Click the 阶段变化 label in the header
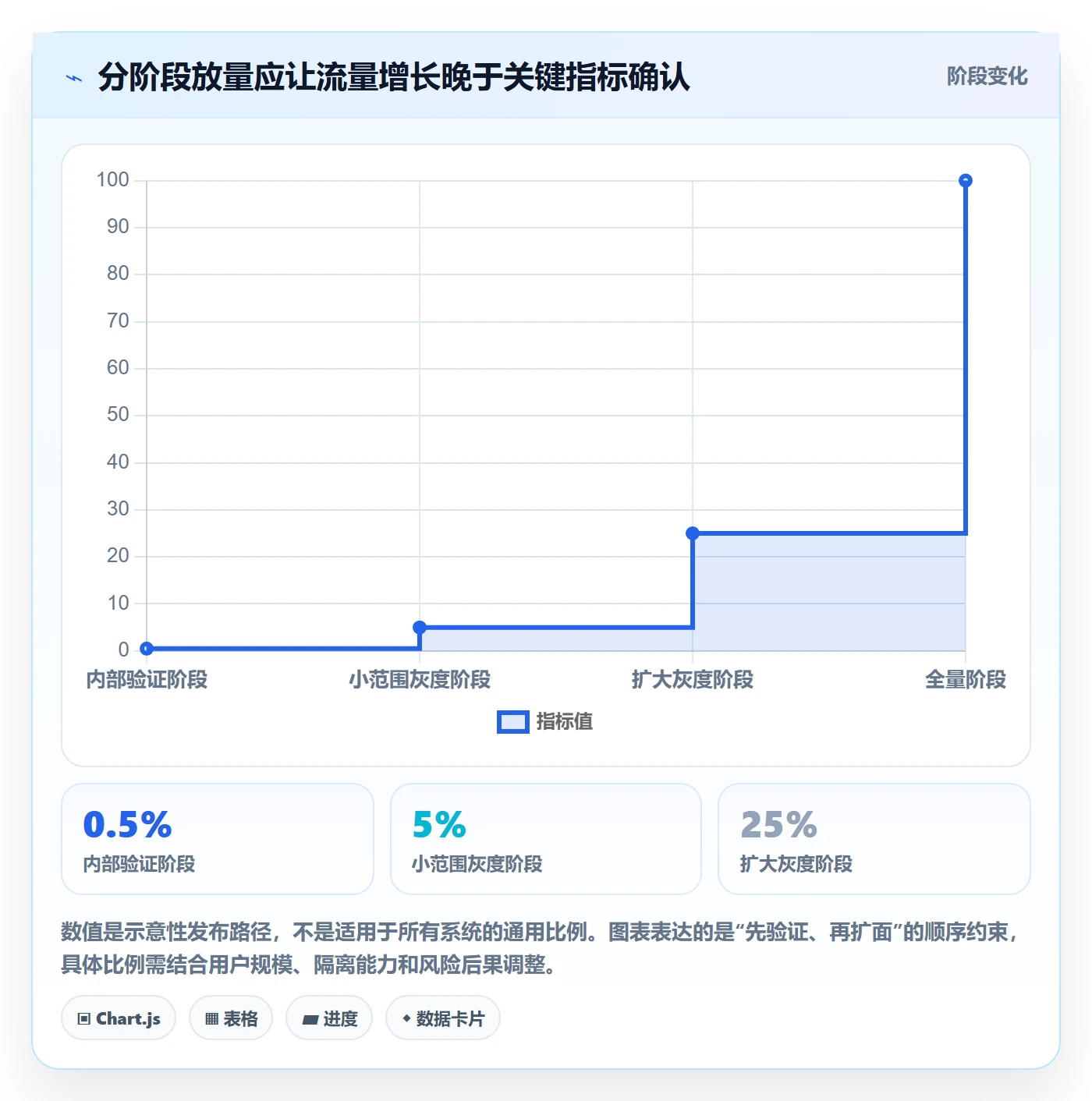Screen dimensions: 1092x1101 click(x=987, y=76)
